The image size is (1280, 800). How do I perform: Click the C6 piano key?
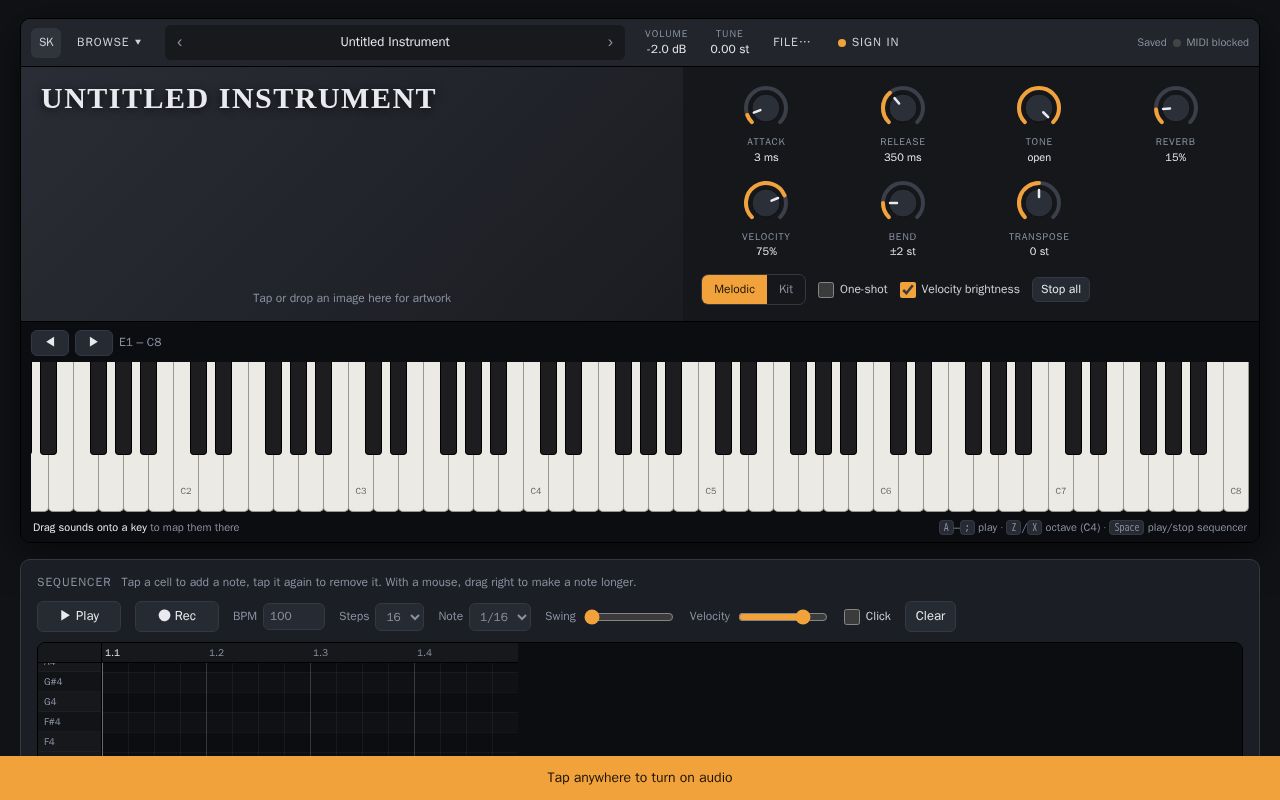pos(886,484)
